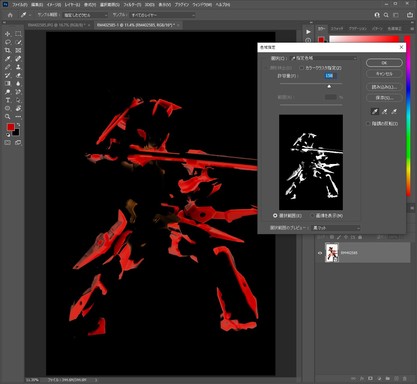Click the 読み込み load button
The height and width of the screenshot is (384, 417).
[384, 87]
